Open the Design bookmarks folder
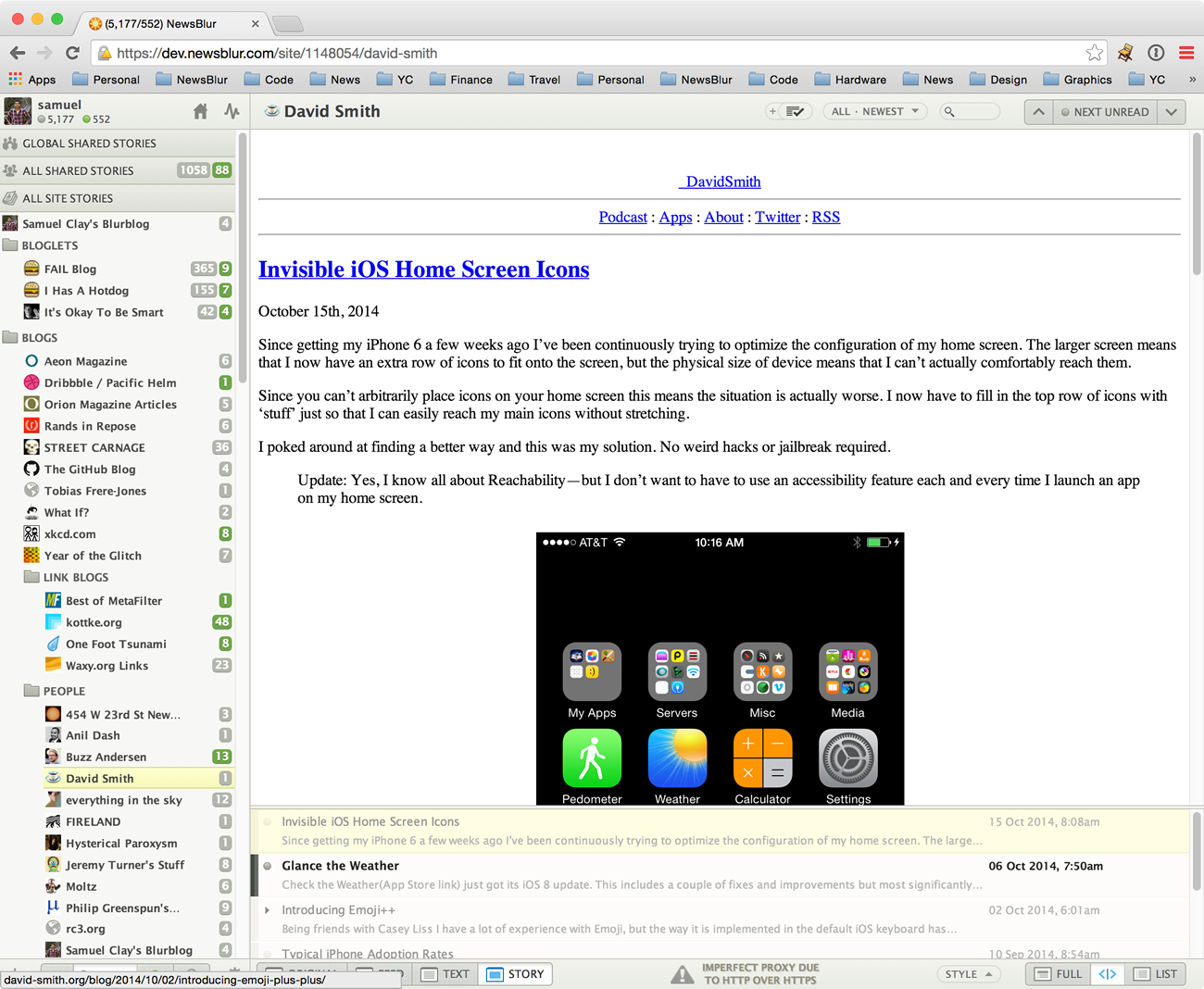Viewport: 1204px width, 989px height. coord(998,80)
